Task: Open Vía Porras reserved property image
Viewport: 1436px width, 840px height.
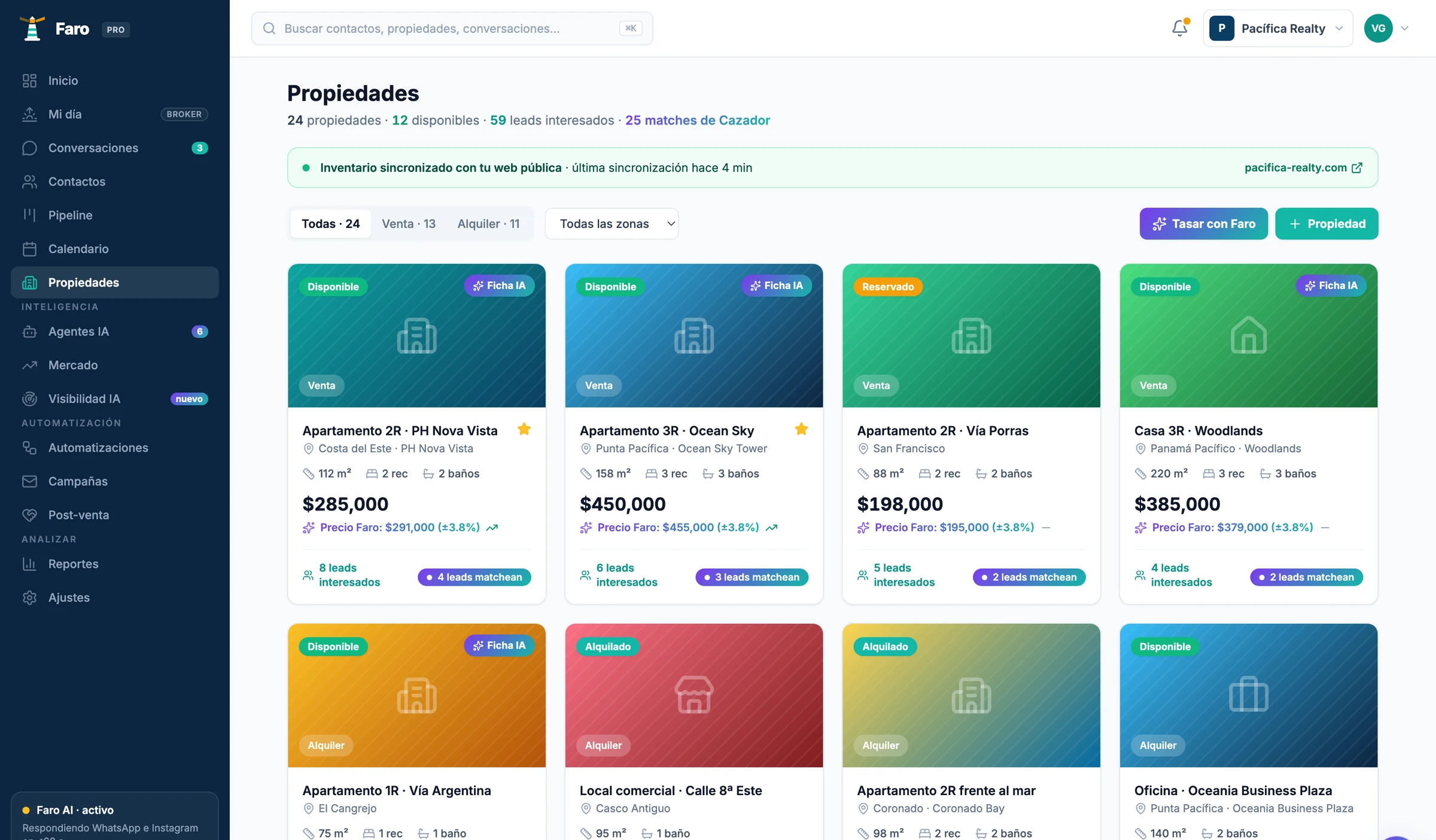Action: [x=971, y=336]
